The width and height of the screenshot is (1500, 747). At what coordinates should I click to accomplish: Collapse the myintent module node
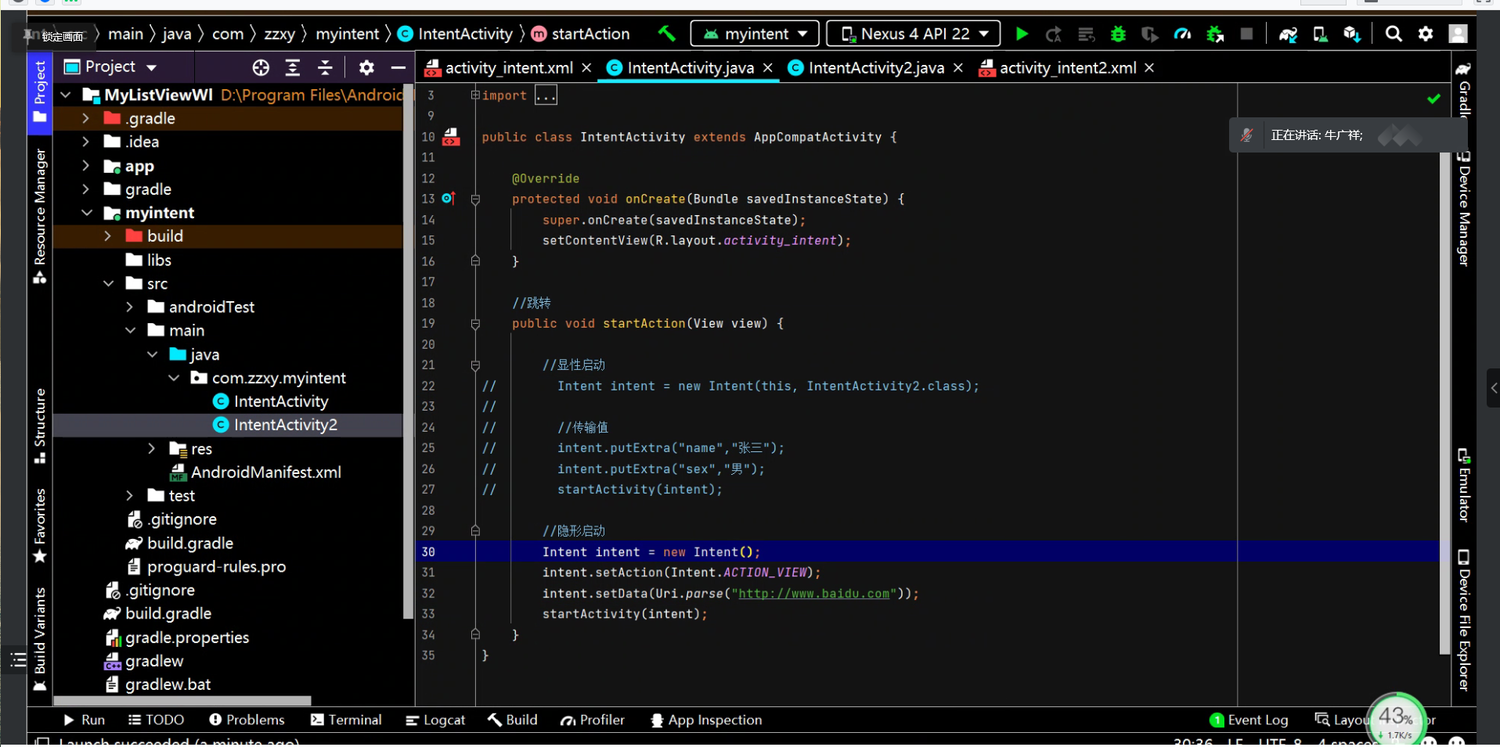coord(86,213)
